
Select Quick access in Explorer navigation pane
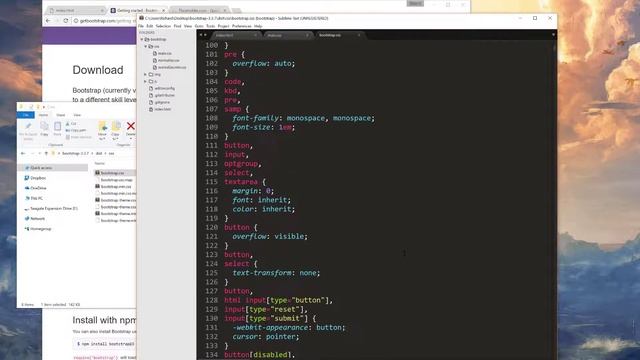53,168
